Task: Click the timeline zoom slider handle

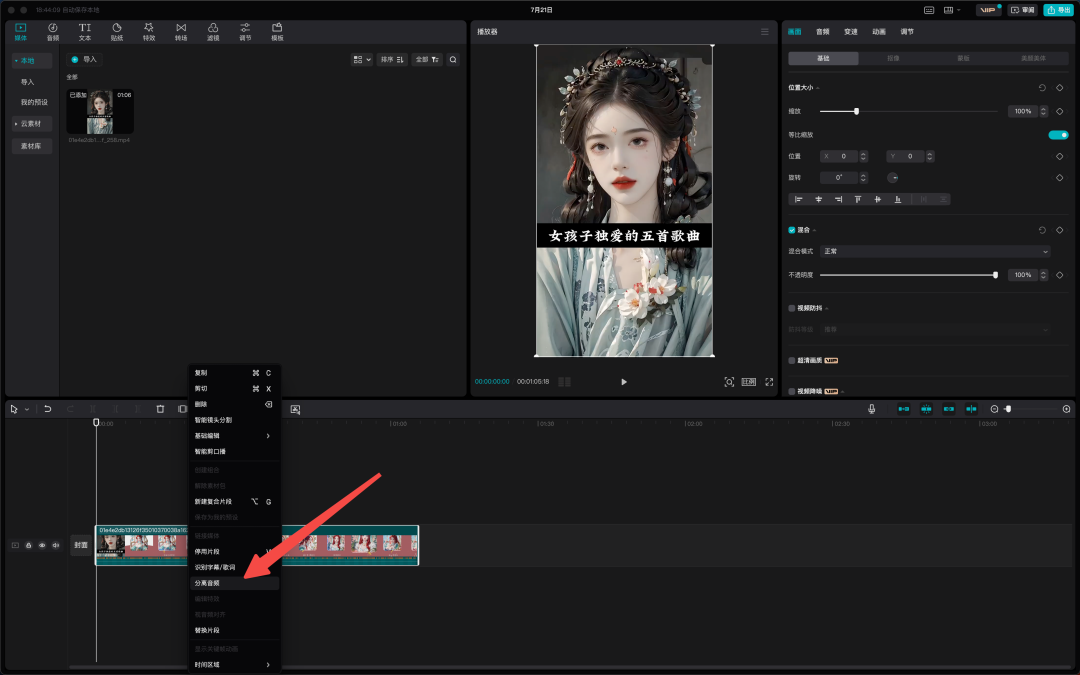Action: point(1008,409)
